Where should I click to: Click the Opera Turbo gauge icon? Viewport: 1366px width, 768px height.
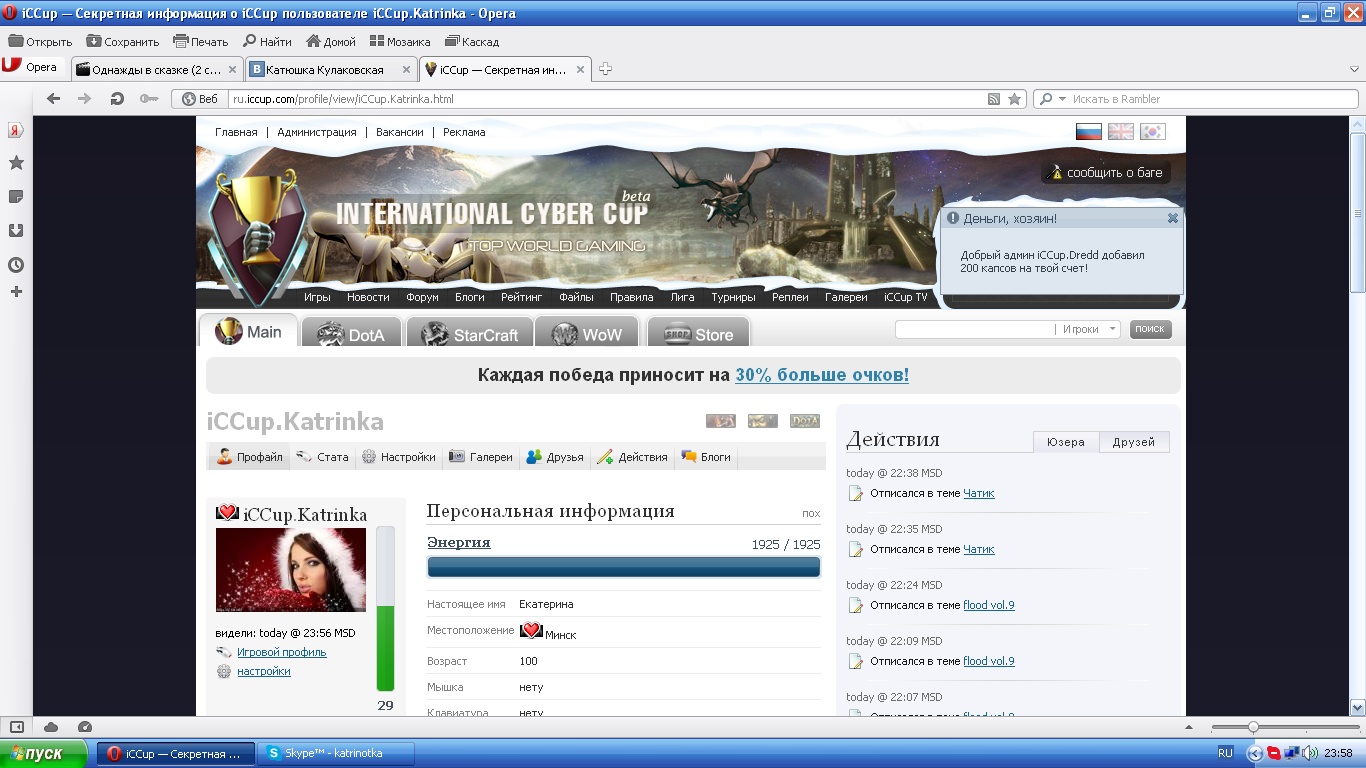[x=85, y=727]
